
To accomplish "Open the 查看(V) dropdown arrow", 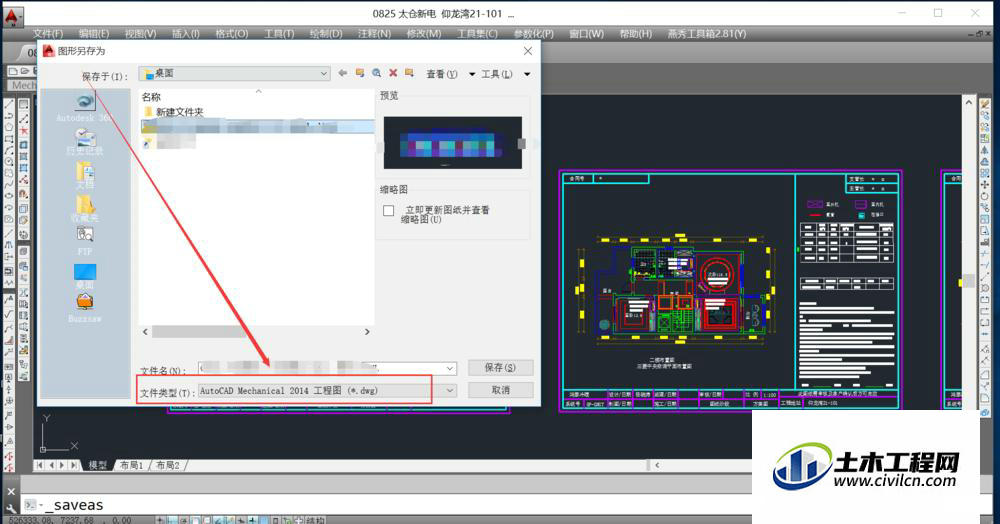I will (x=472, y=74).
